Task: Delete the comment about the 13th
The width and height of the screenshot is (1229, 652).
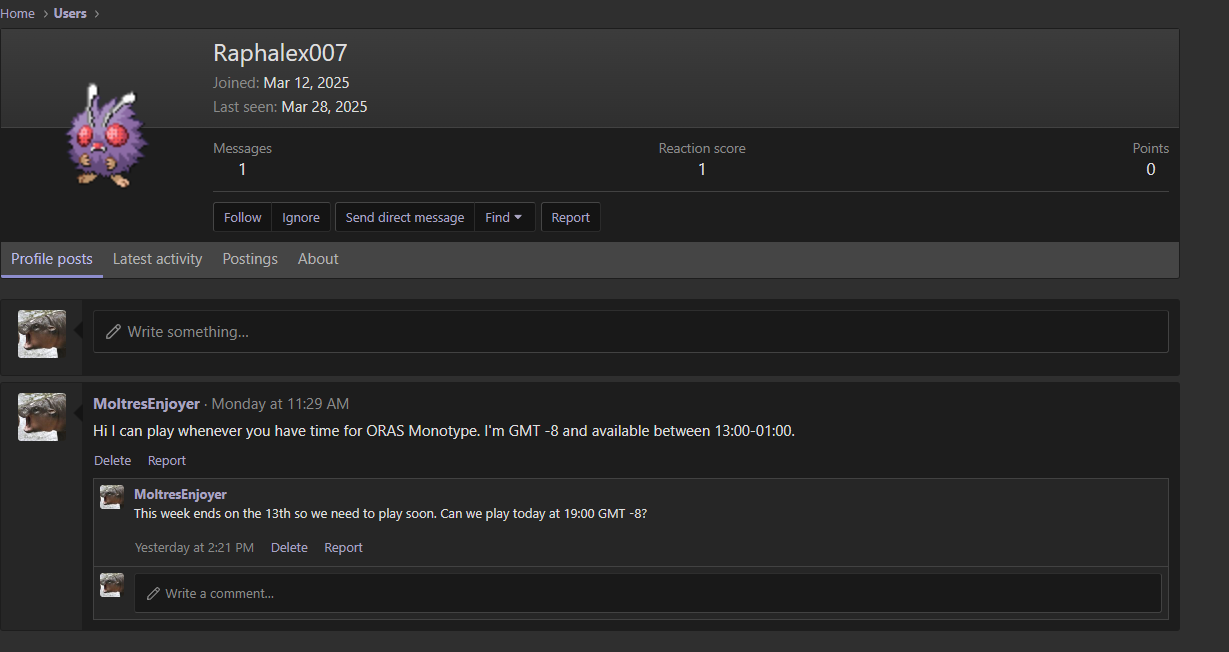Action: point(289,548)
